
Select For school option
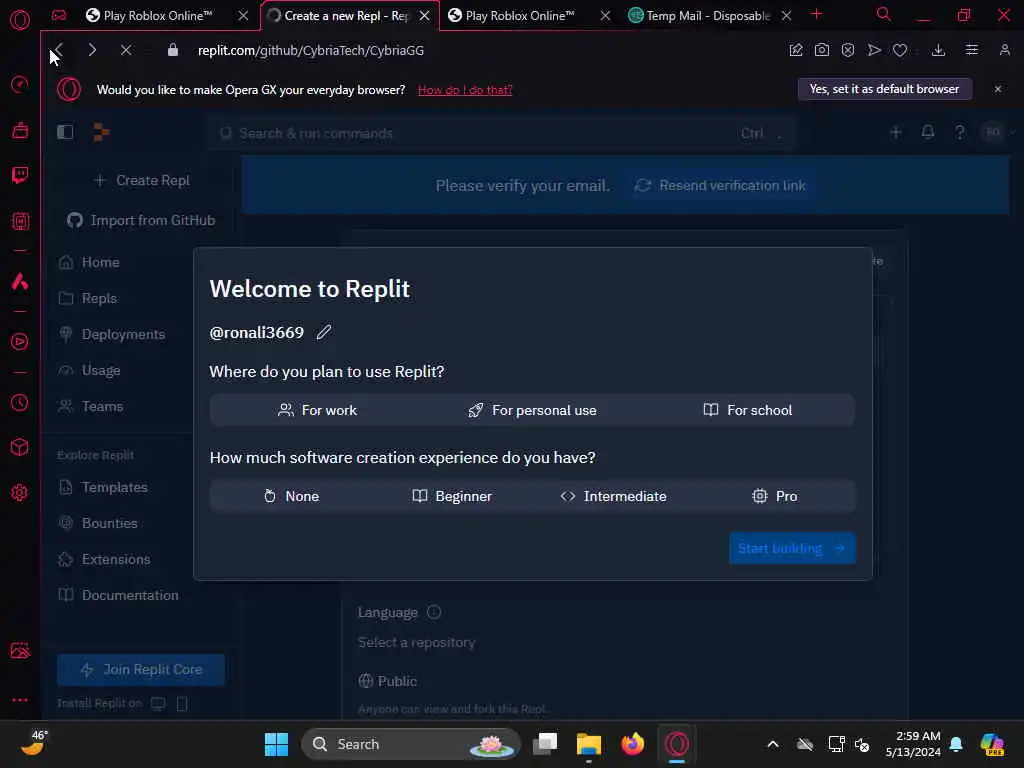point(747,410)
